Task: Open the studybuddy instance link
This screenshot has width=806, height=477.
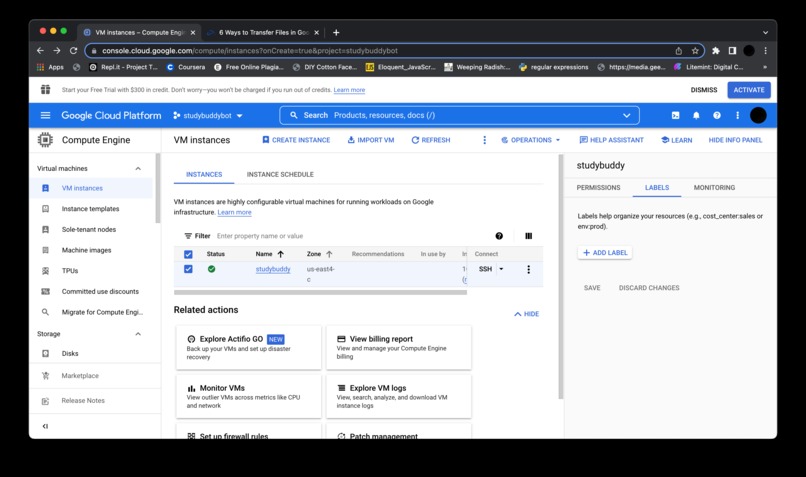Action: click(273, 269)
